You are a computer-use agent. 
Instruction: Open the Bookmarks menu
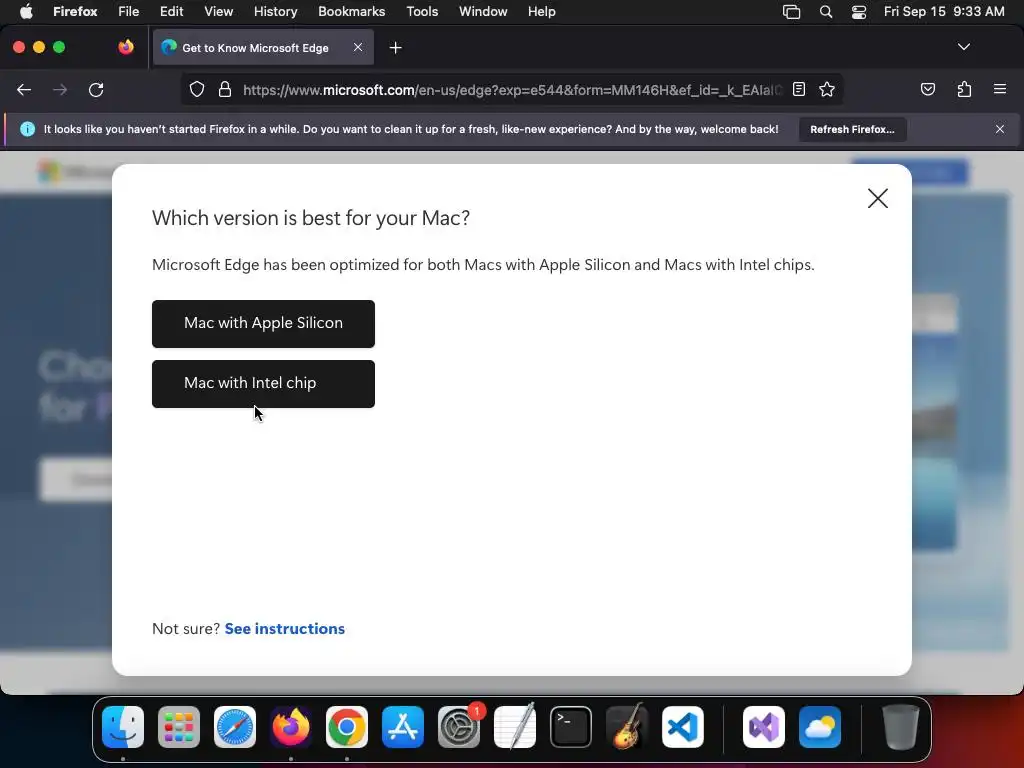(351, 12)
